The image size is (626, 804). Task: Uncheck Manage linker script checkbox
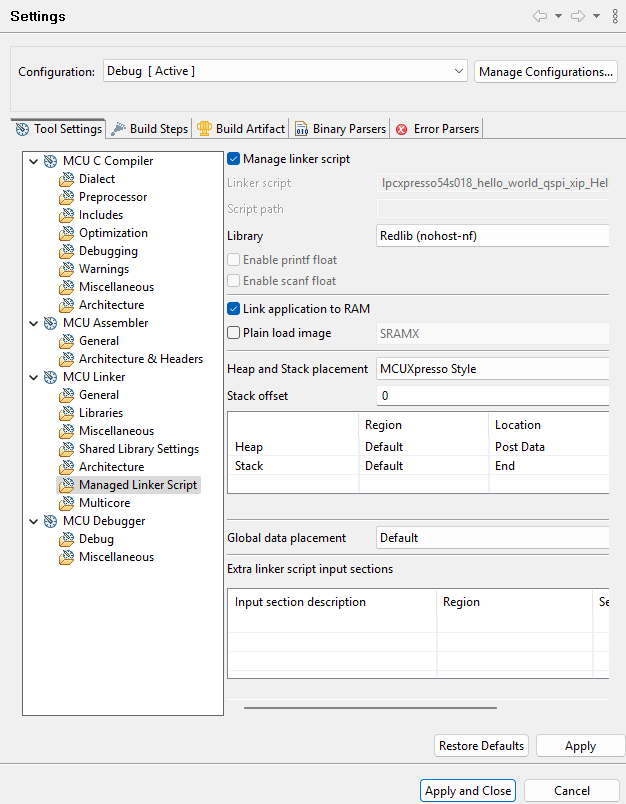233,159
